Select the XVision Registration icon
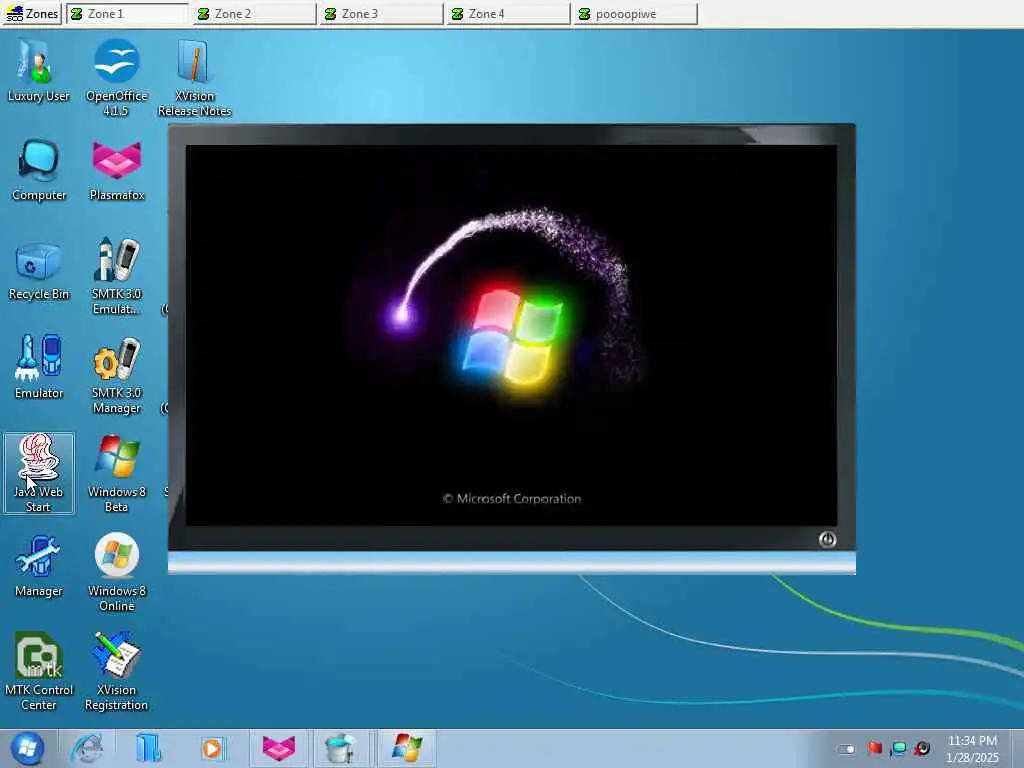Viewport: 1024px width, 768px height. [x=117, y=671]
